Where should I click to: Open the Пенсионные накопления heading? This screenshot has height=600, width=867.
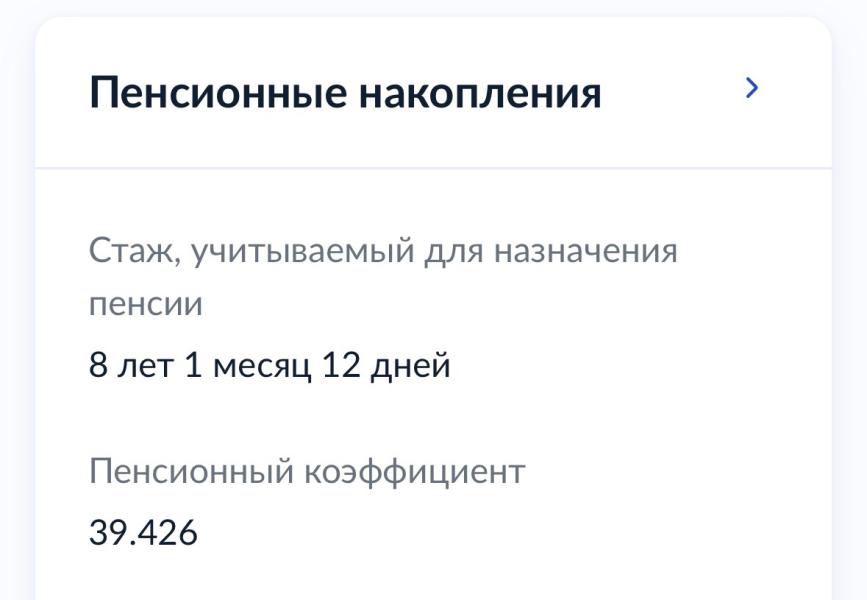[x=345, y=93]
